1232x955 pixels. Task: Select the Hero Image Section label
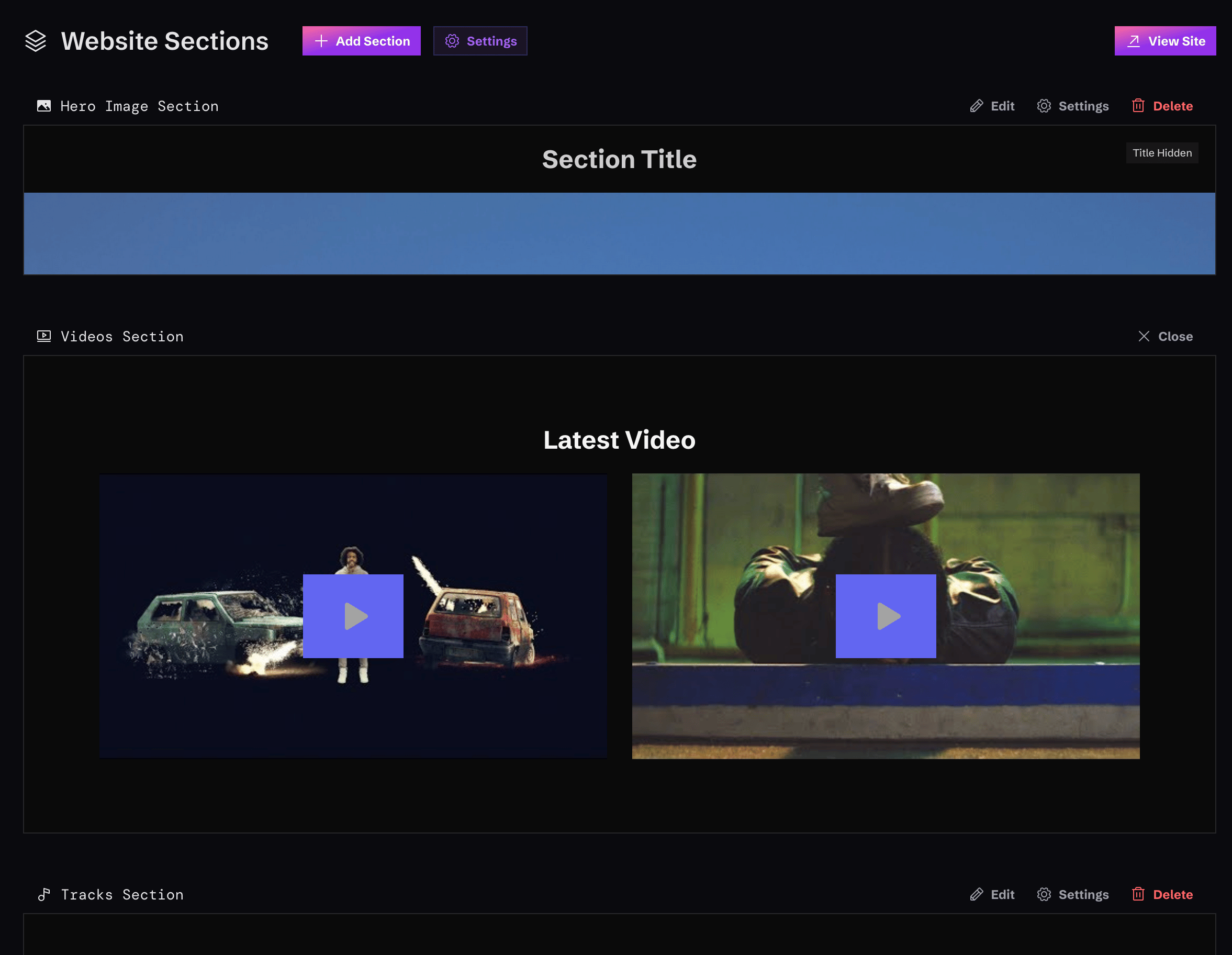[139, 106]
